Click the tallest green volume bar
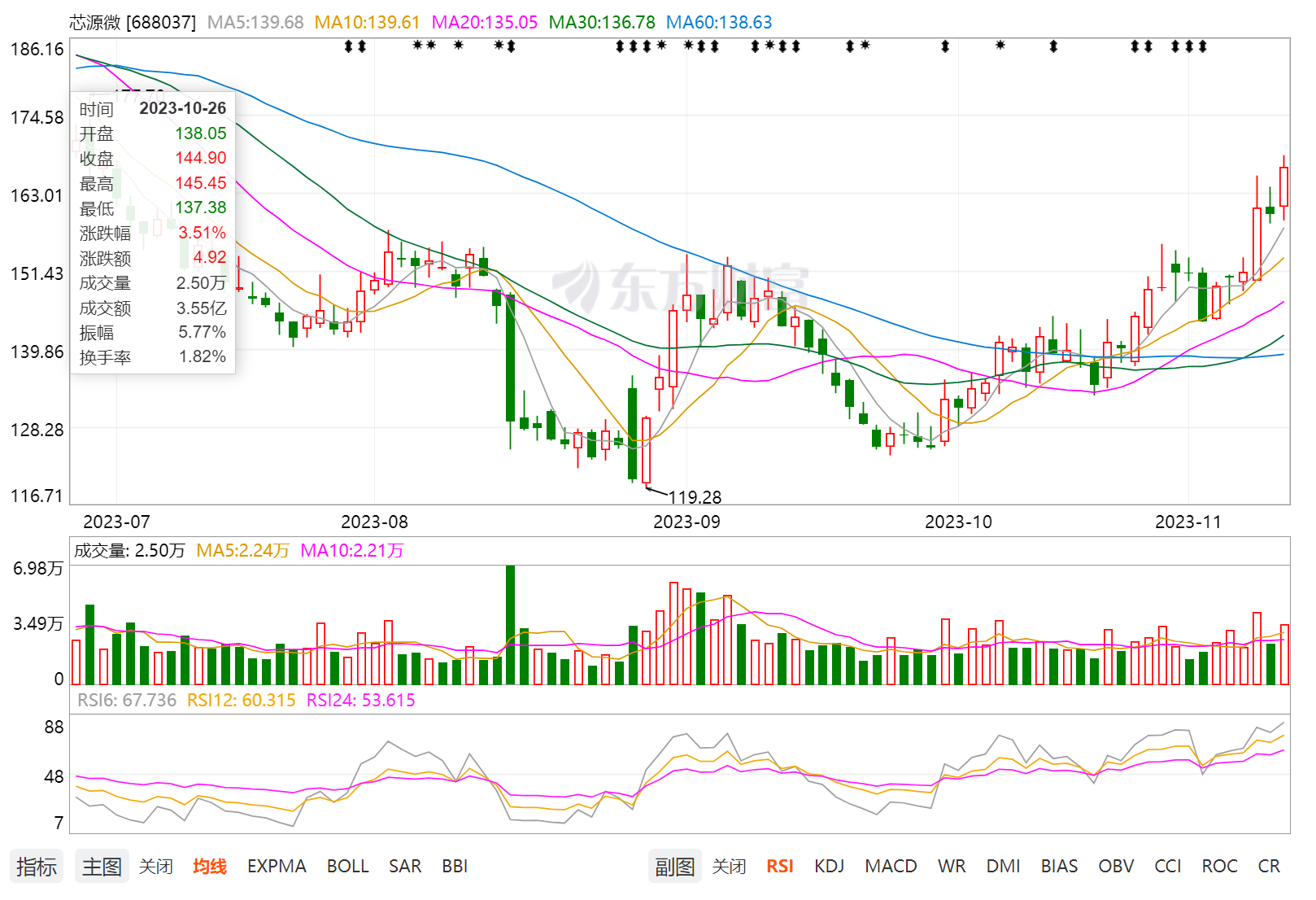The width and height of the screenshot is (1316, 900). tap(510, 625)
